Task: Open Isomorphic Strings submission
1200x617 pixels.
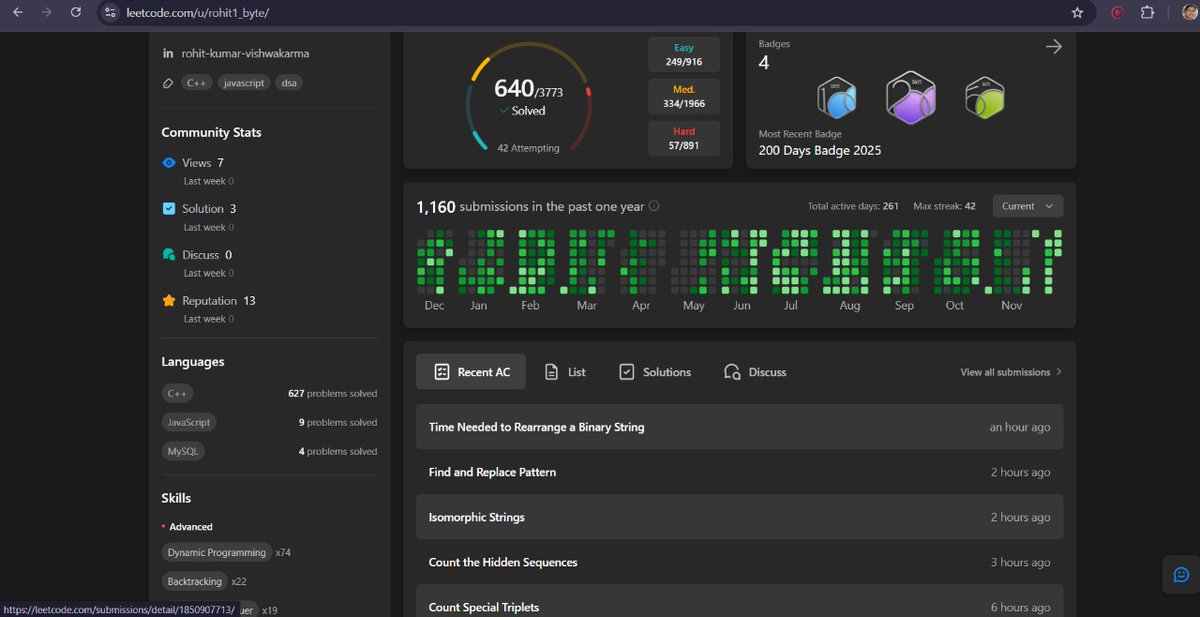Action: [739, 517]
